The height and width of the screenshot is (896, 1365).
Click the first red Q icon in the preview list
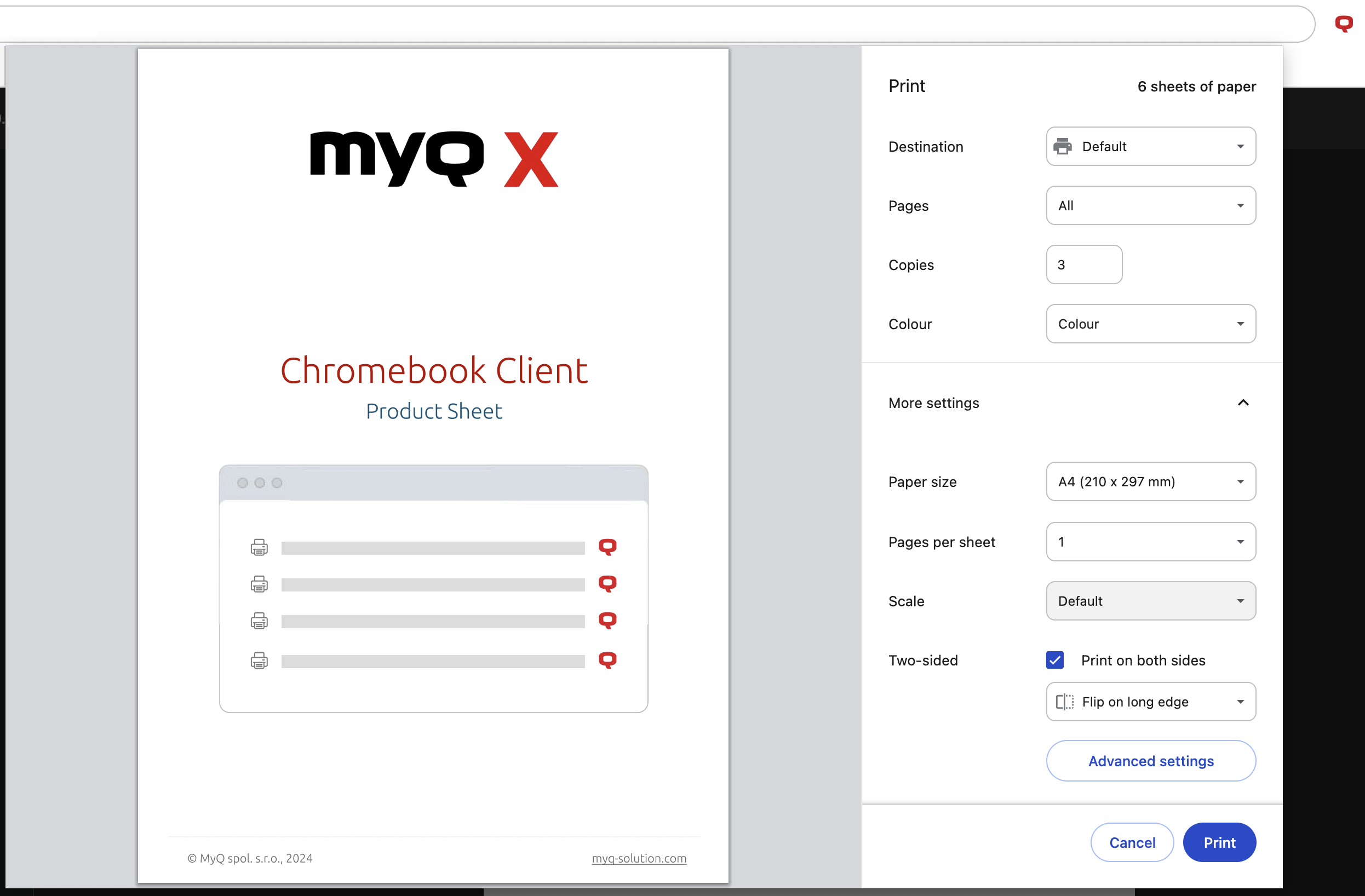pyautogui.click(x=607, y=547)
